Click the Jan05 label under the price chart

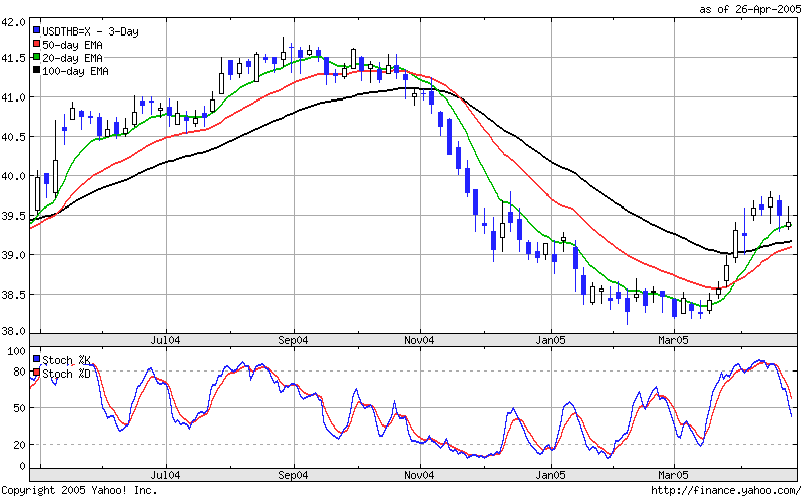tap(551, 340)
